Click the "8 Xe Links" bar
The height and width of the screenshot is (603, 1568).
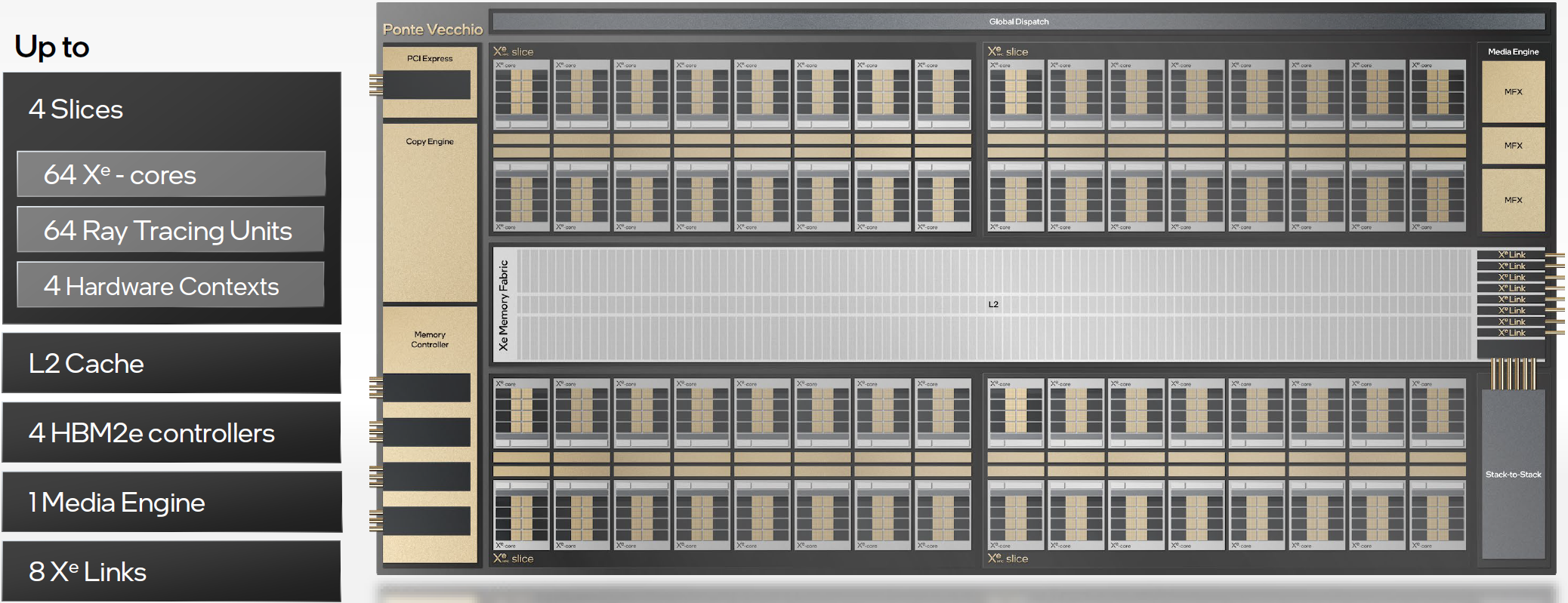click(x=171, y=571)
